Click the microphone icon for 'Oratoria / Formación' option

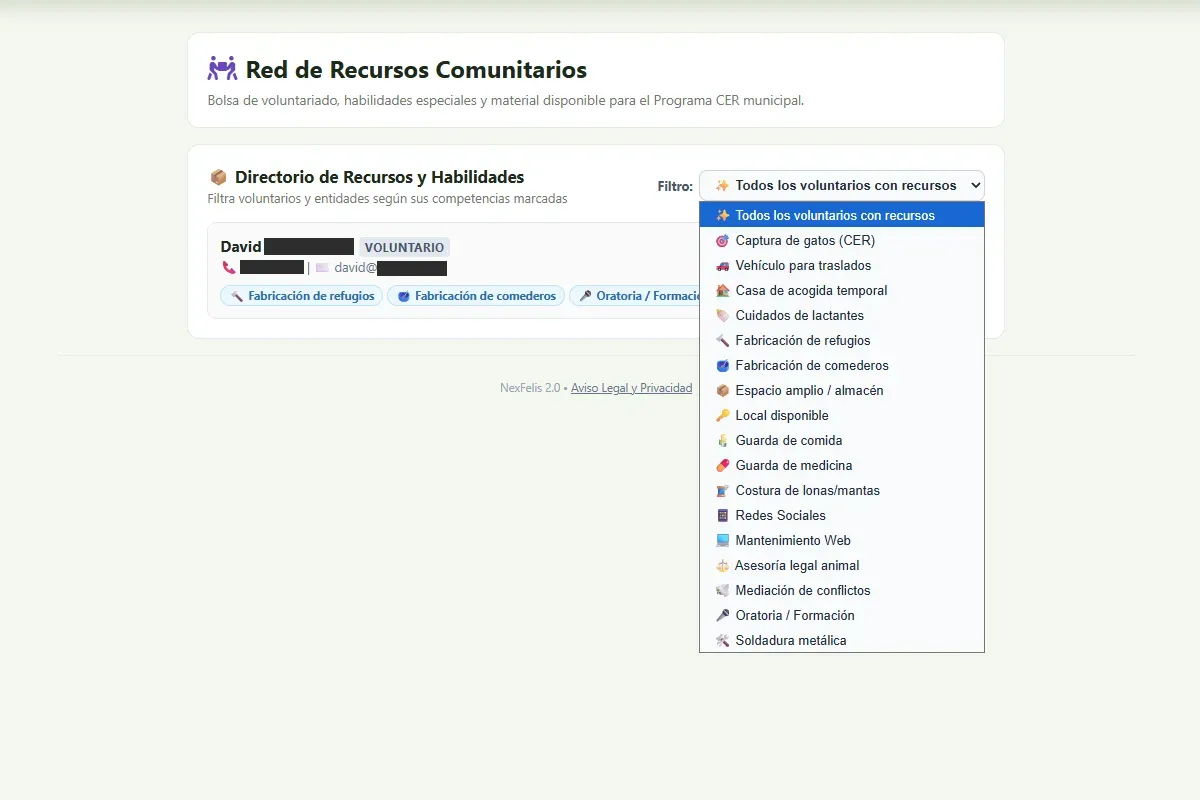(723, 615)
